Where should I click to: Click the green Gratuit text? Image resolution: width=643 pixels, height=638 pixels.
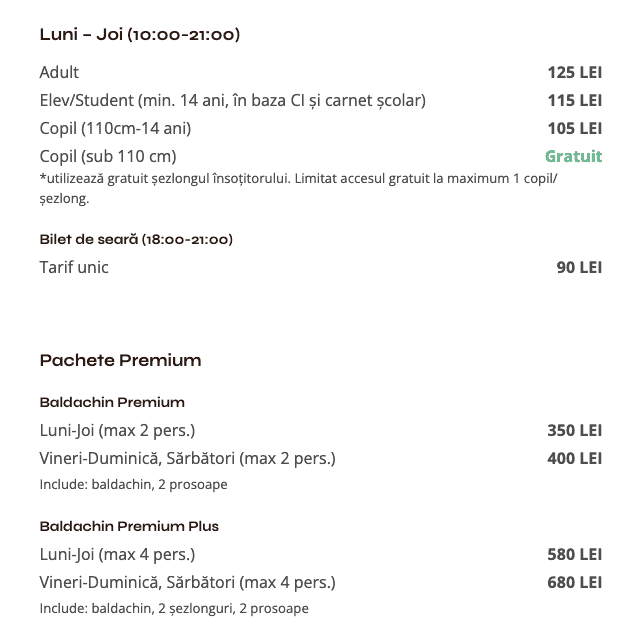(x=573, y=156)
